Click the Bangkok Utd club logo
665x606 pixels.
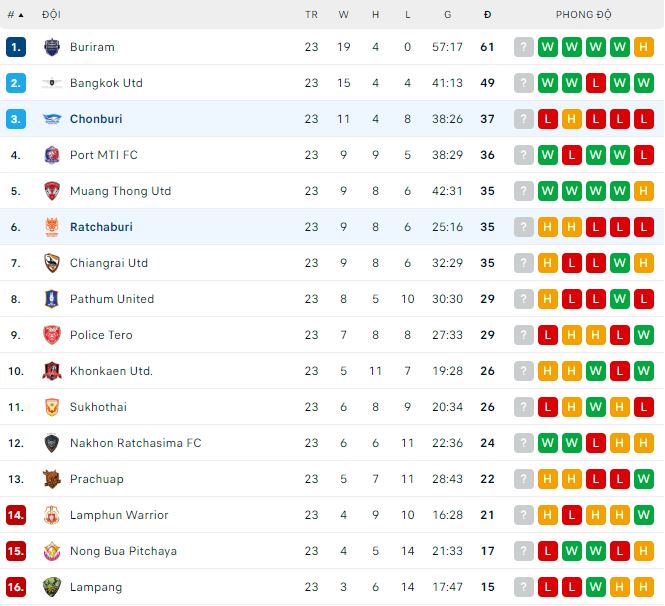[x=52, y=83]
